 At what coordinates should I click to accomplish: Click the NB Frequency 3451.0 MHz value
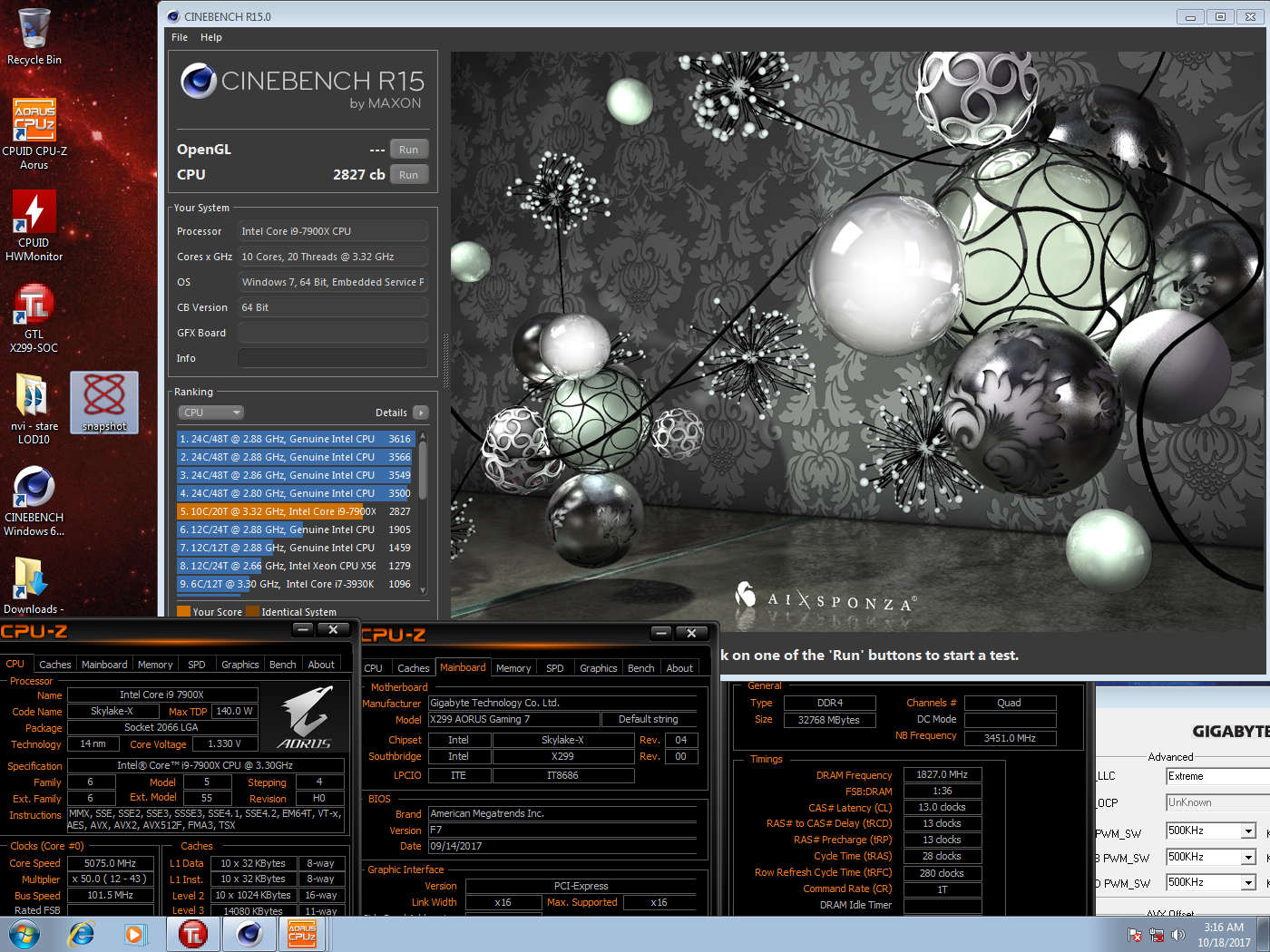tap(1010, 738)
